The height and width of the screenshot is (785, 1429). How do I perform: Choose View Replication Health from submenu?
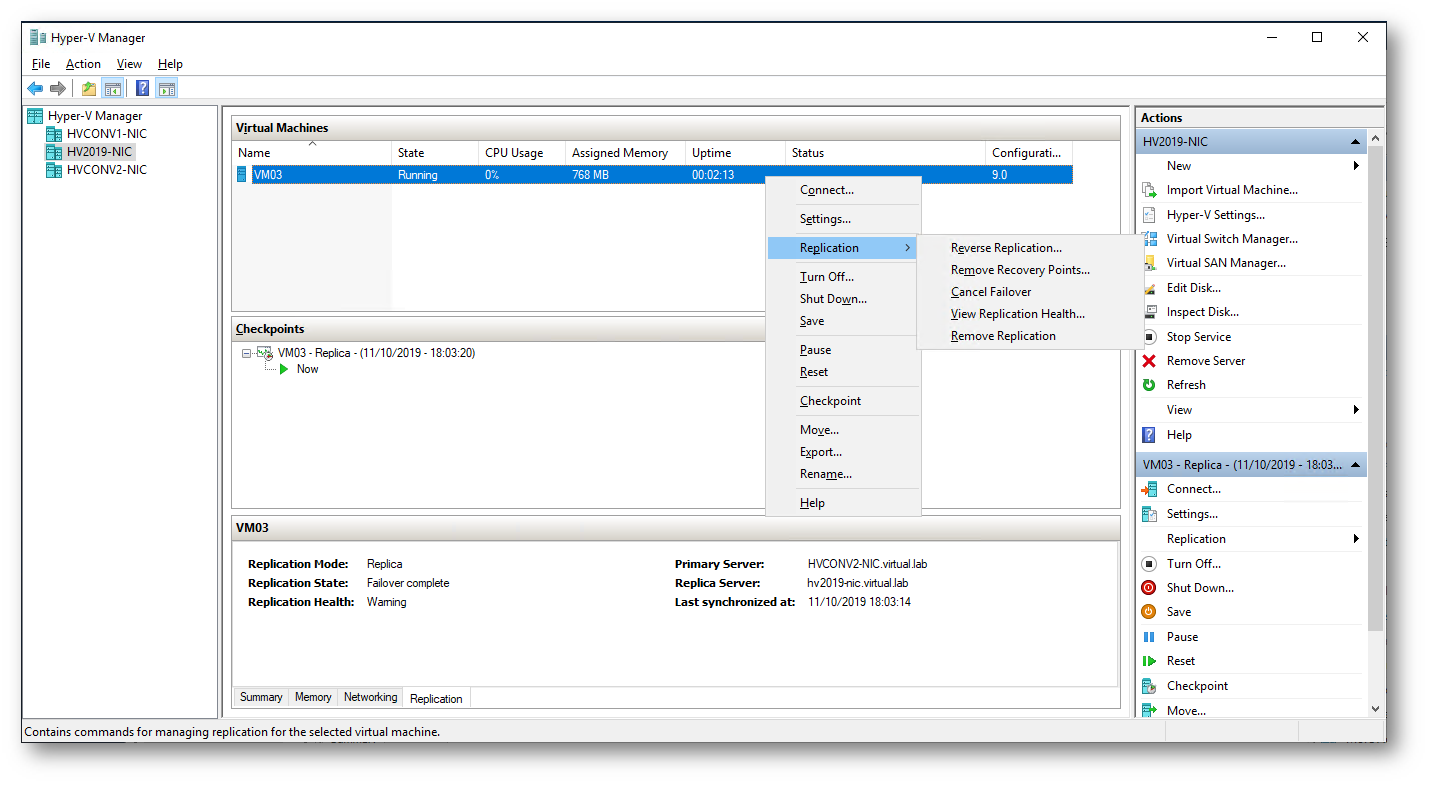point(1029,314)
